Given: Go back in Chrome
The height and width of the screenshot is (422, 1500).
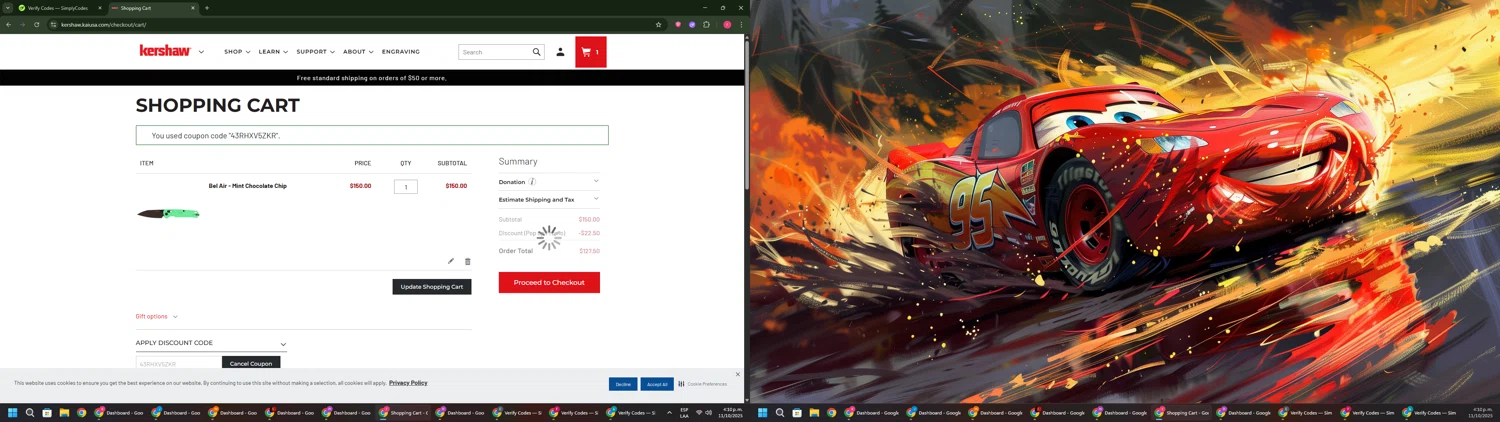Looking at the screenshot, I should 9,24.
